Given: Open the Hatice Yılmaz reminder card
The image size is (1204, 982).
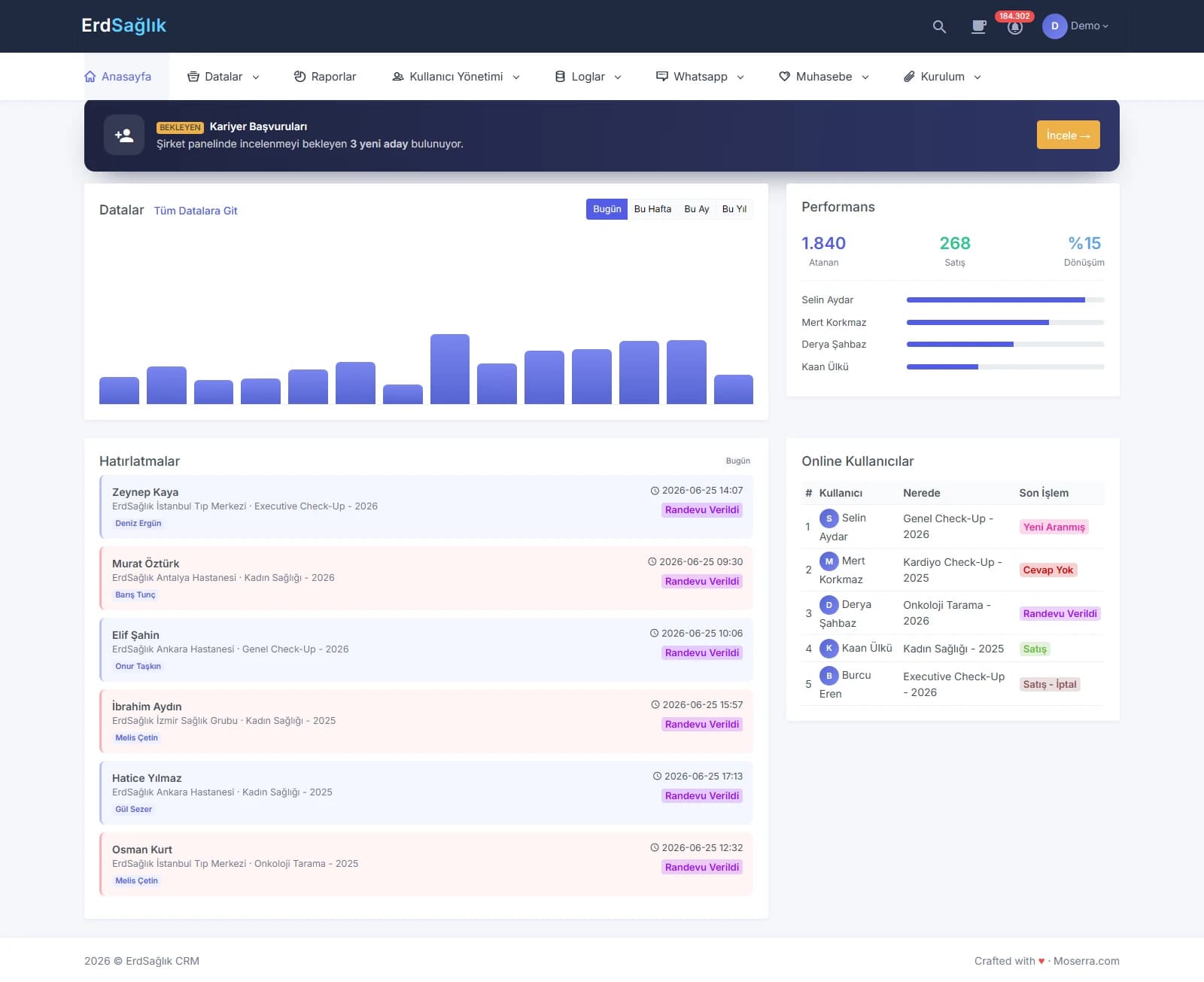Looking at the screenshot, I should coord(426,793).
